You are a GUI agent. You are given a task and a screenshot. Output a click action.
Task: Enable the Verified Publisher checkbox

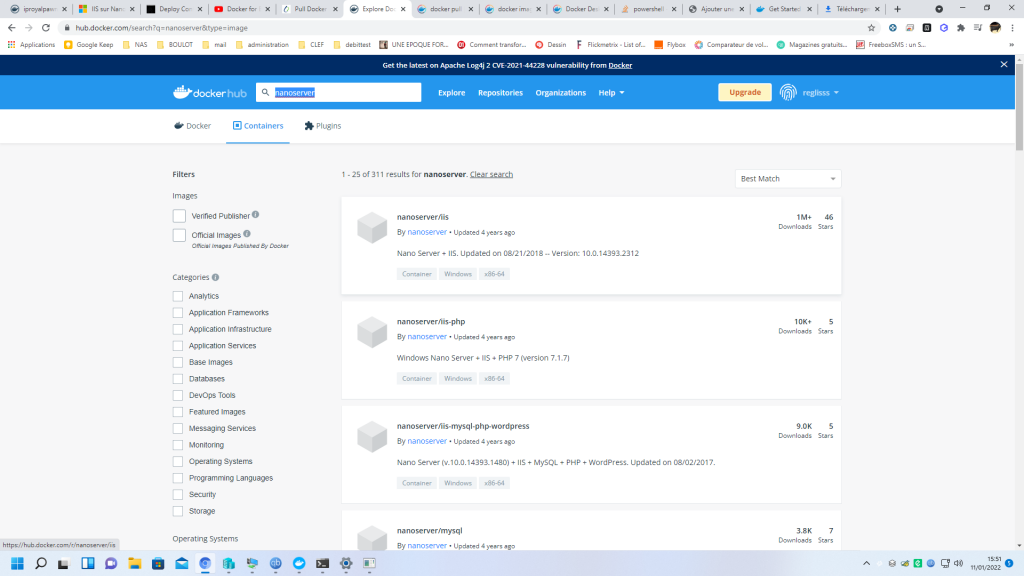(x=179, y=216)
